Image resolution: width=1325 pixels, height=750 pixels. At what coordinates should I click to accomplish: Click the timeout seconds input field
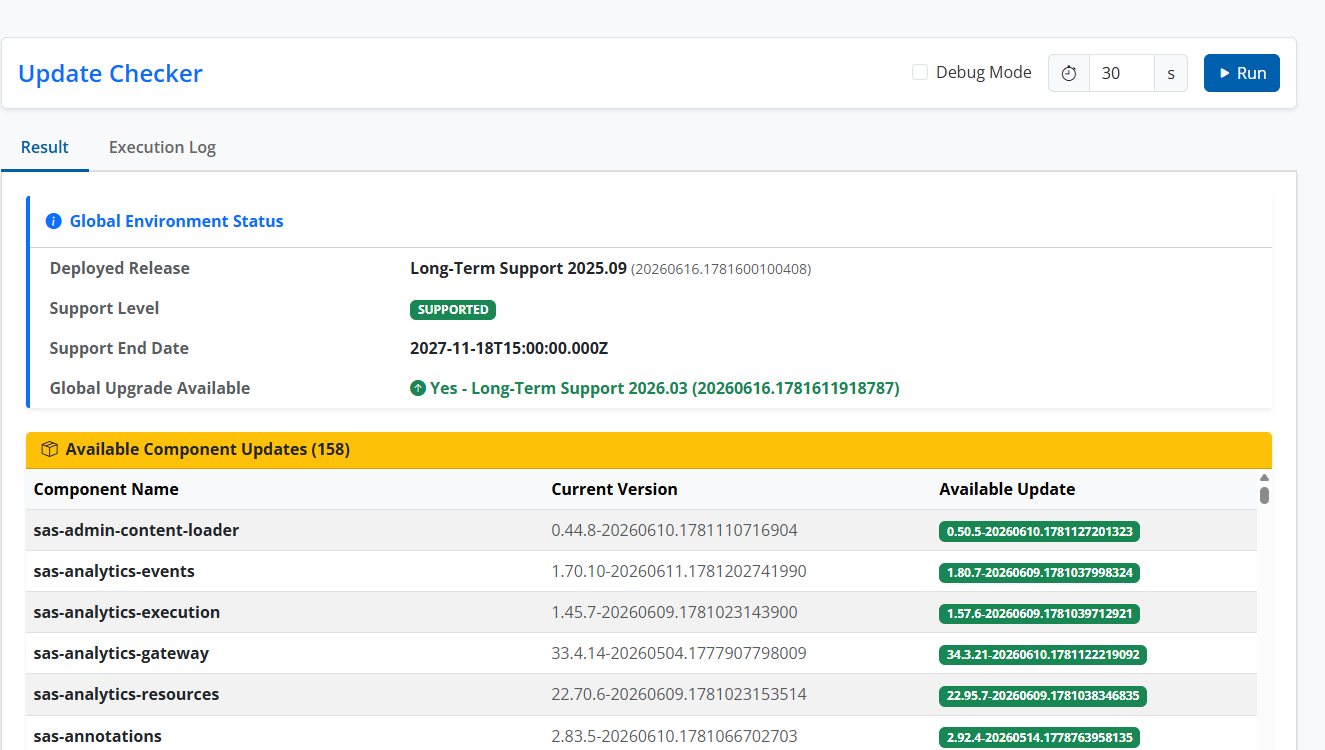(x=1121, y=73)
